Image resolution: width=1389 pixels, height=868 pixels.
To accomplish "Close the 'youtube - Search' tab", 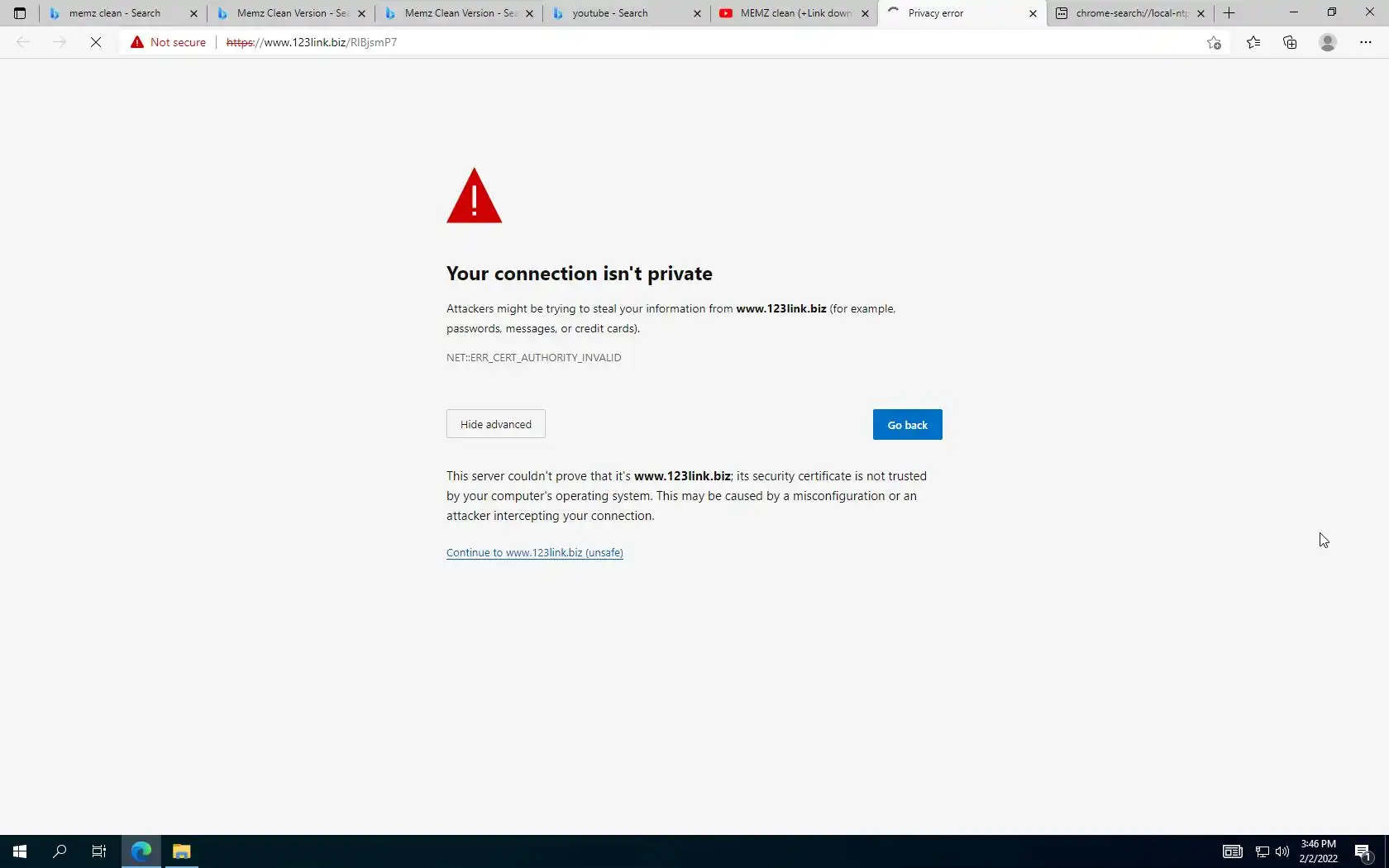I will (697, 13).
